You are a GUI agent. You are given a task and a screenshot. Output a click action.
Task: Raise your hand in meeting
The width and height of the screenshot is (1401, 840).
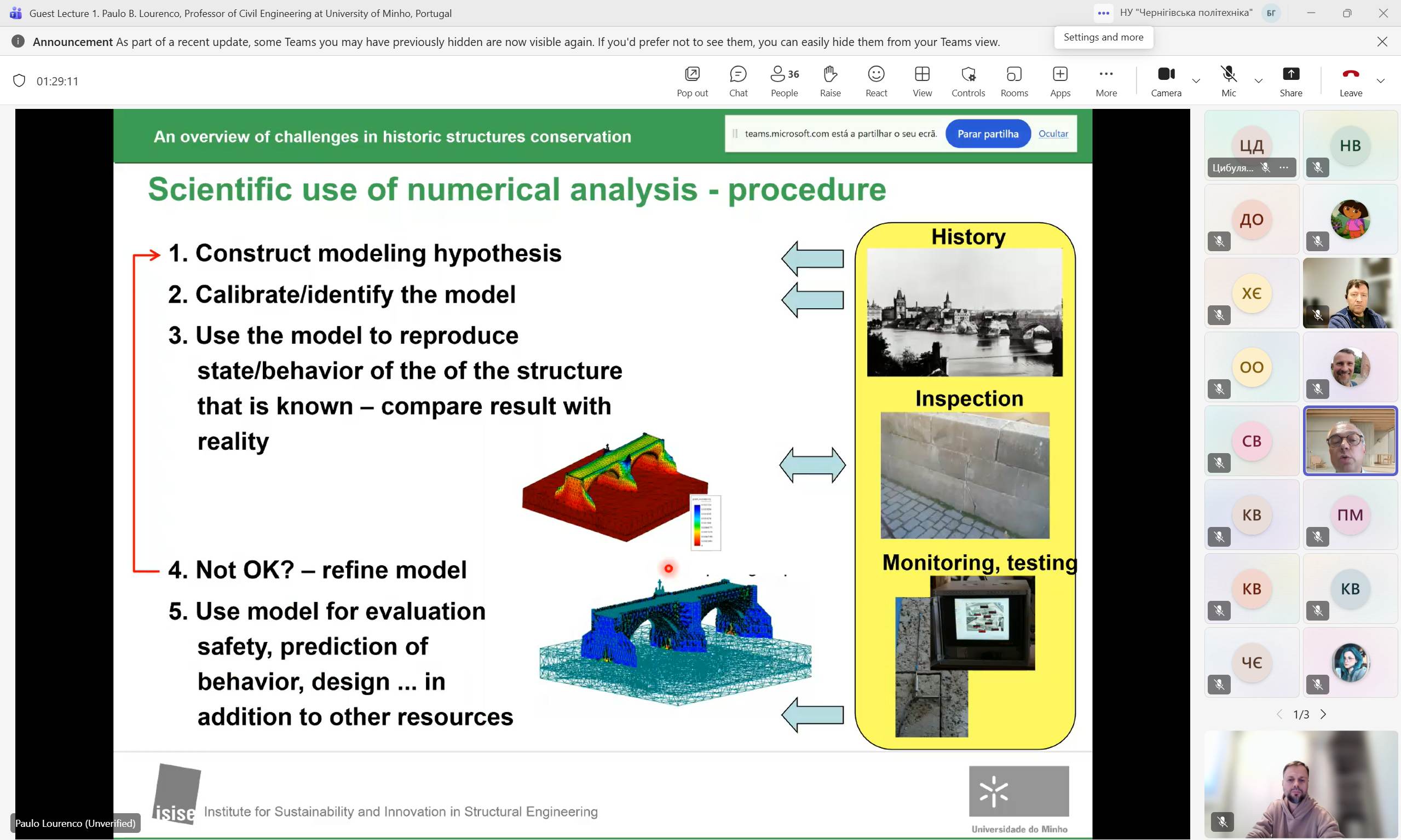coord(830,81)
